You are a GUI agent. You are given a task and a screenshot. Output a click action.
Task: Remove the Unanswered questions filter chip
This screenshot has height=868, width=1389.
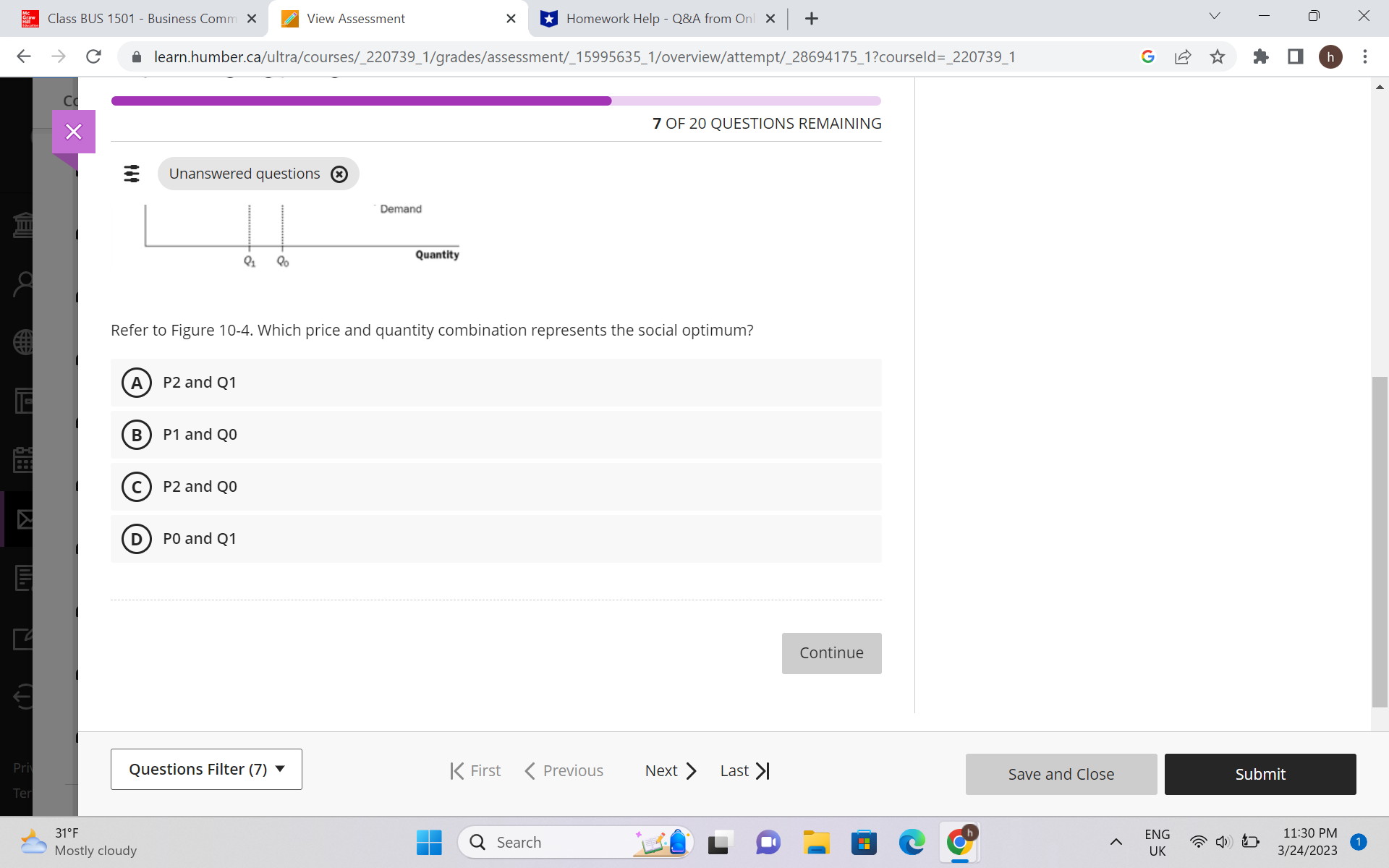[x=339, y=174]
